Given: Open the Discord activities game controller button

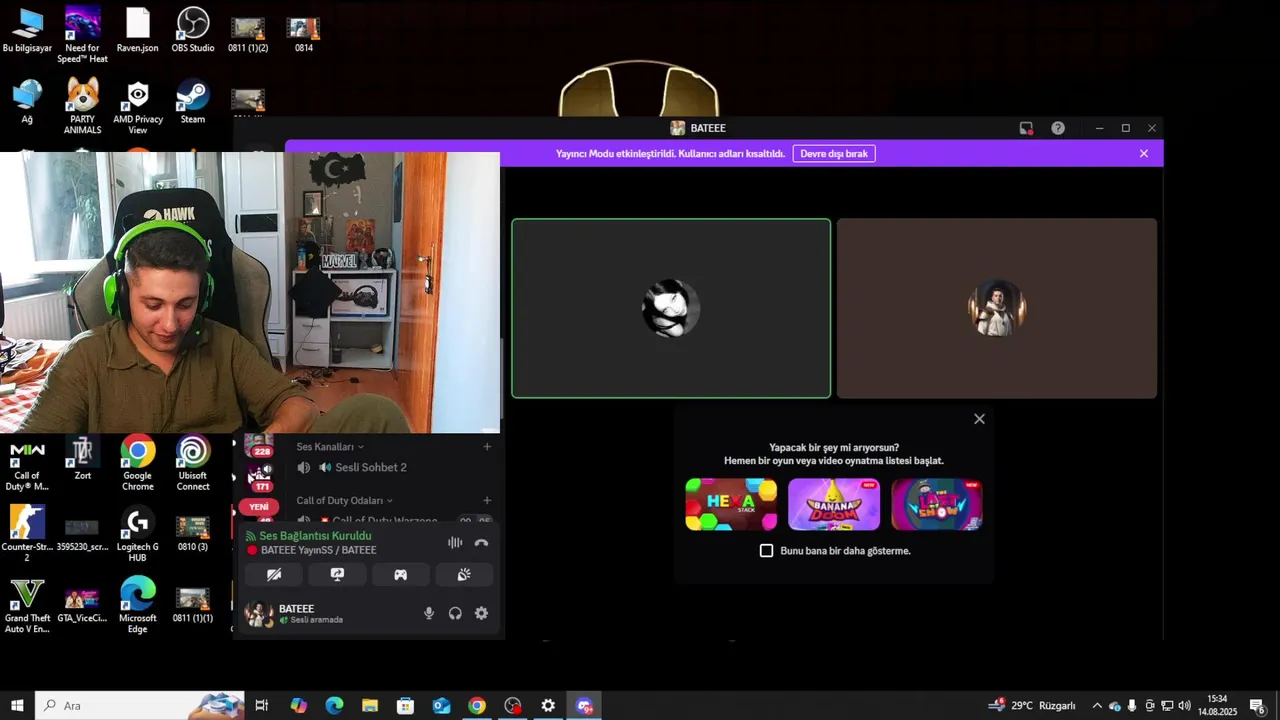Looking at the screenshot, I should pyautogui.click(x=400, y=575).
